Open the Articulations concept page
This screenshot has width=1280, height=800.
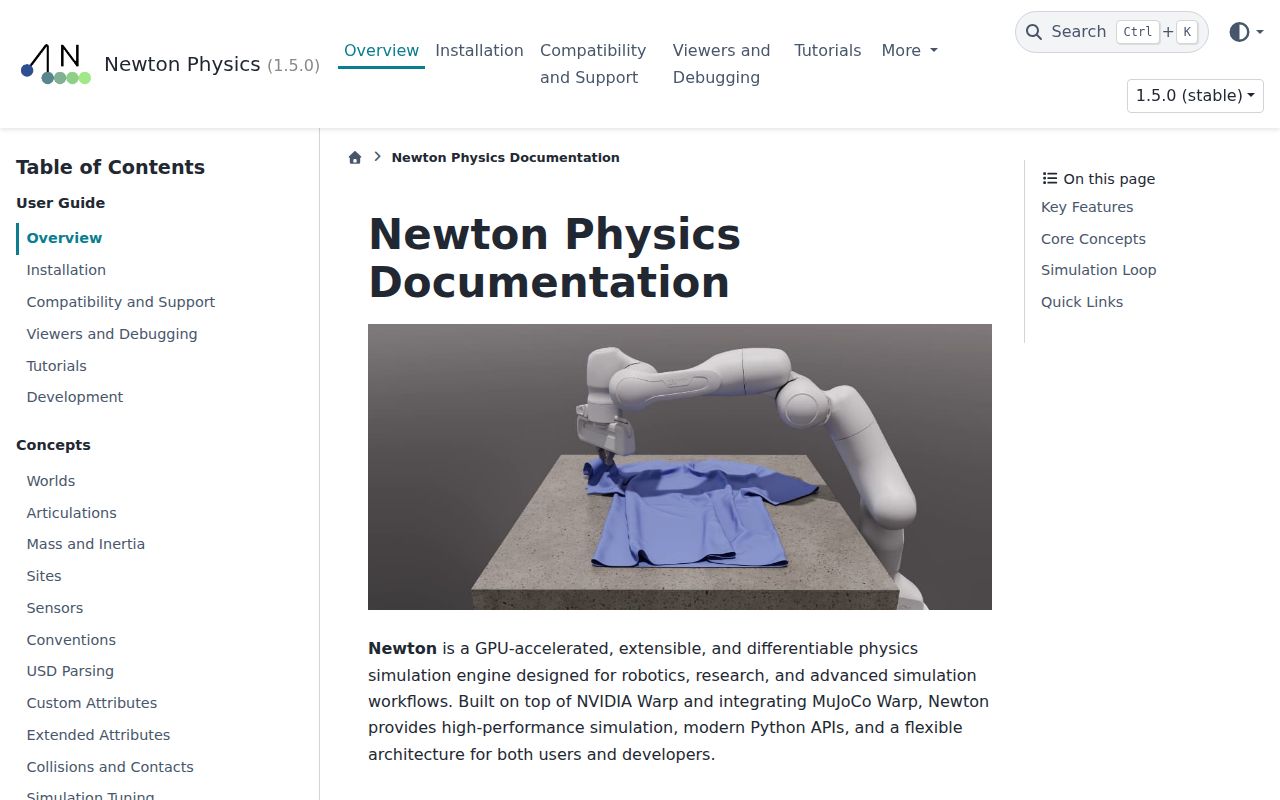click(x=71, y=513)
